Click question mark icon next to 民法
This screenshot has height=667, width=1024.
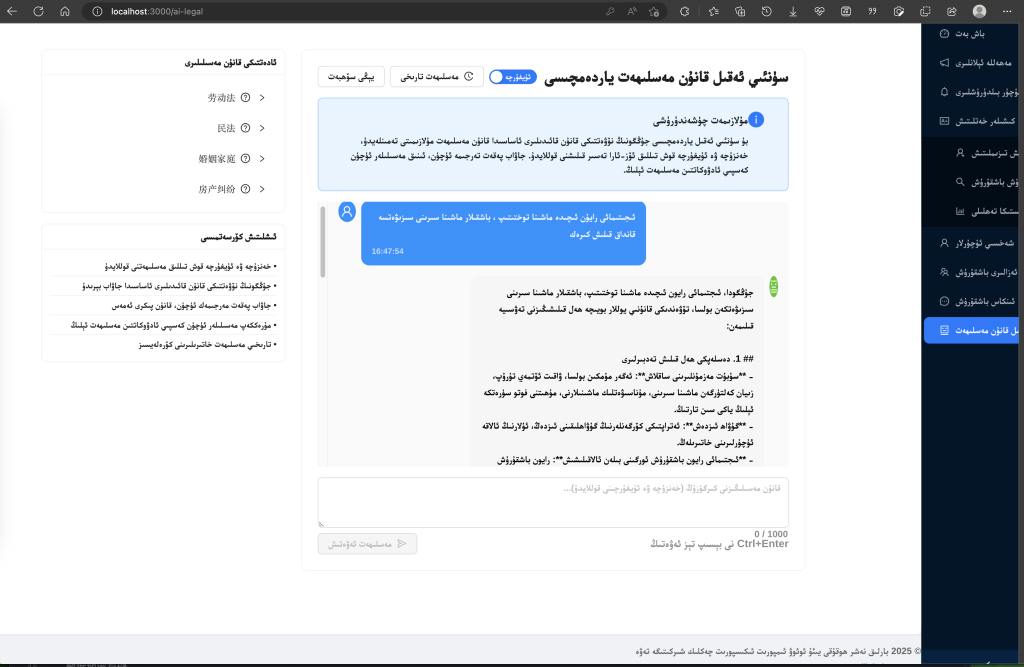pos(245,128)
